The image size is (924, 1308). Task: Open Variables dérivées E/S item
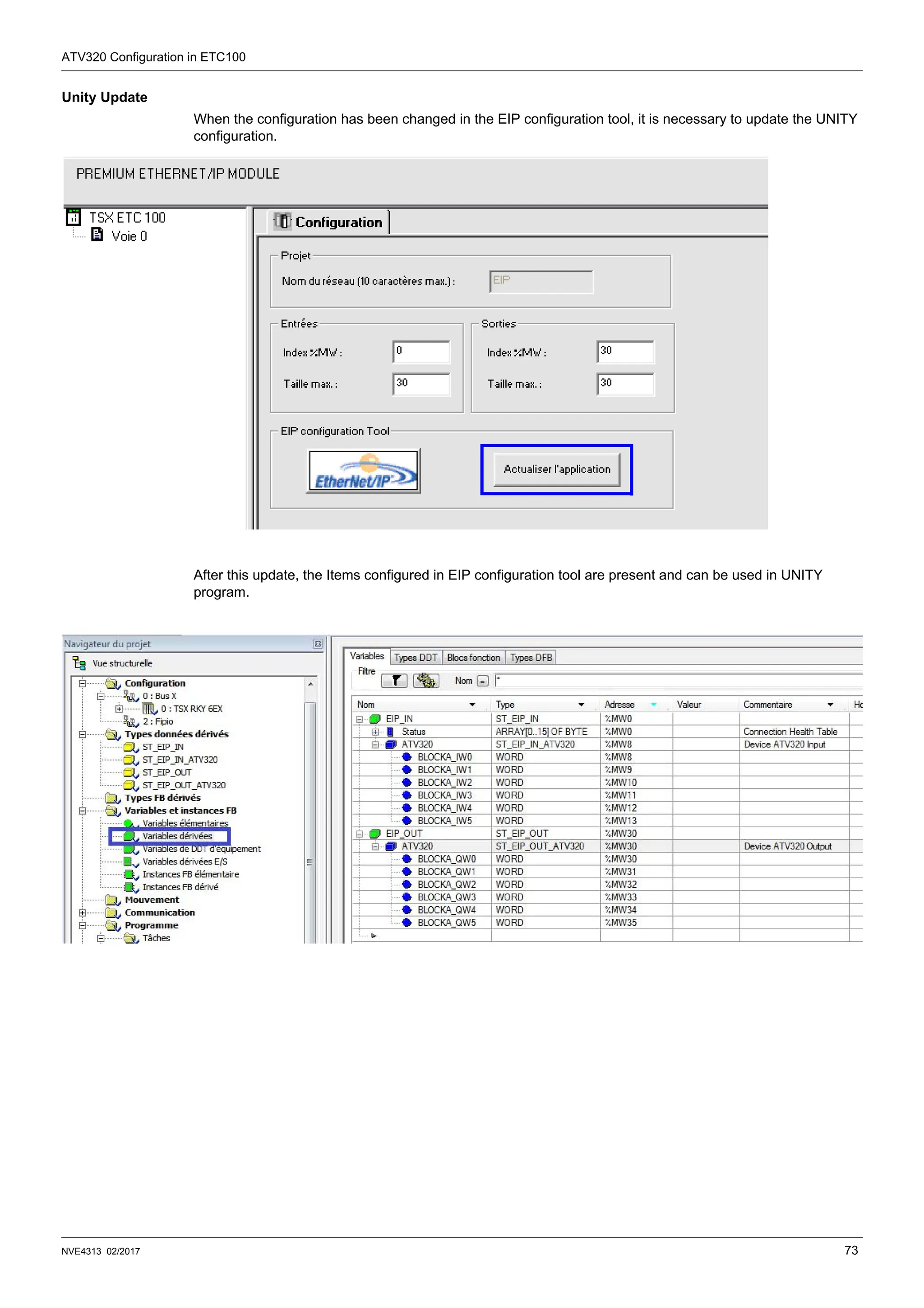coord(185,862)
